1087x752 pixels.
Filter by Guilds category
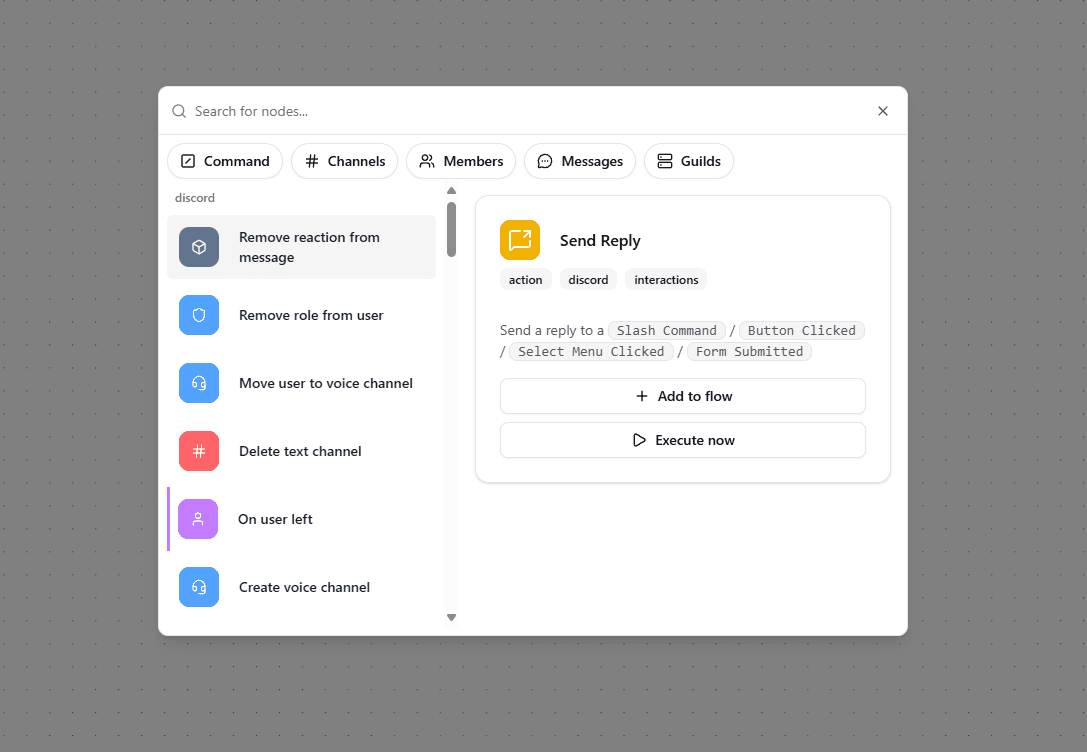(688, 161)
